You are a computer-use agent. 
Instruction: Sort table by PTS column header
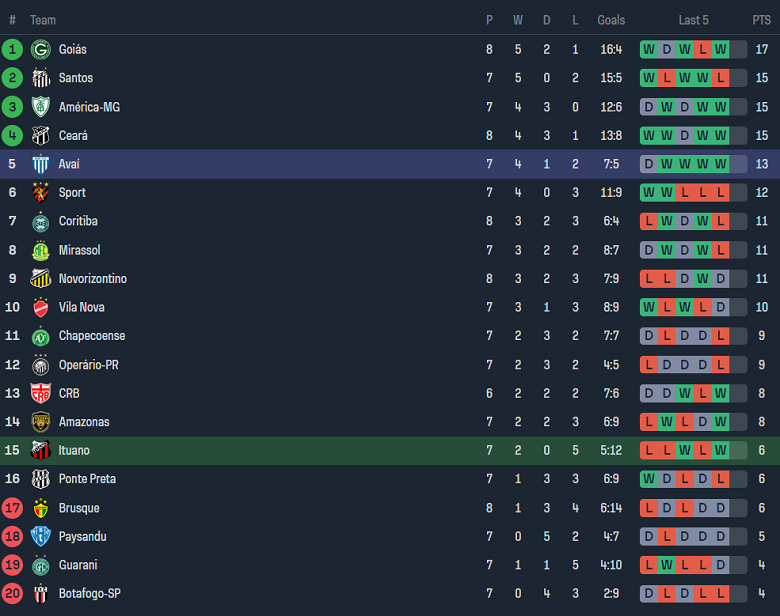click(x=761, y=20)
